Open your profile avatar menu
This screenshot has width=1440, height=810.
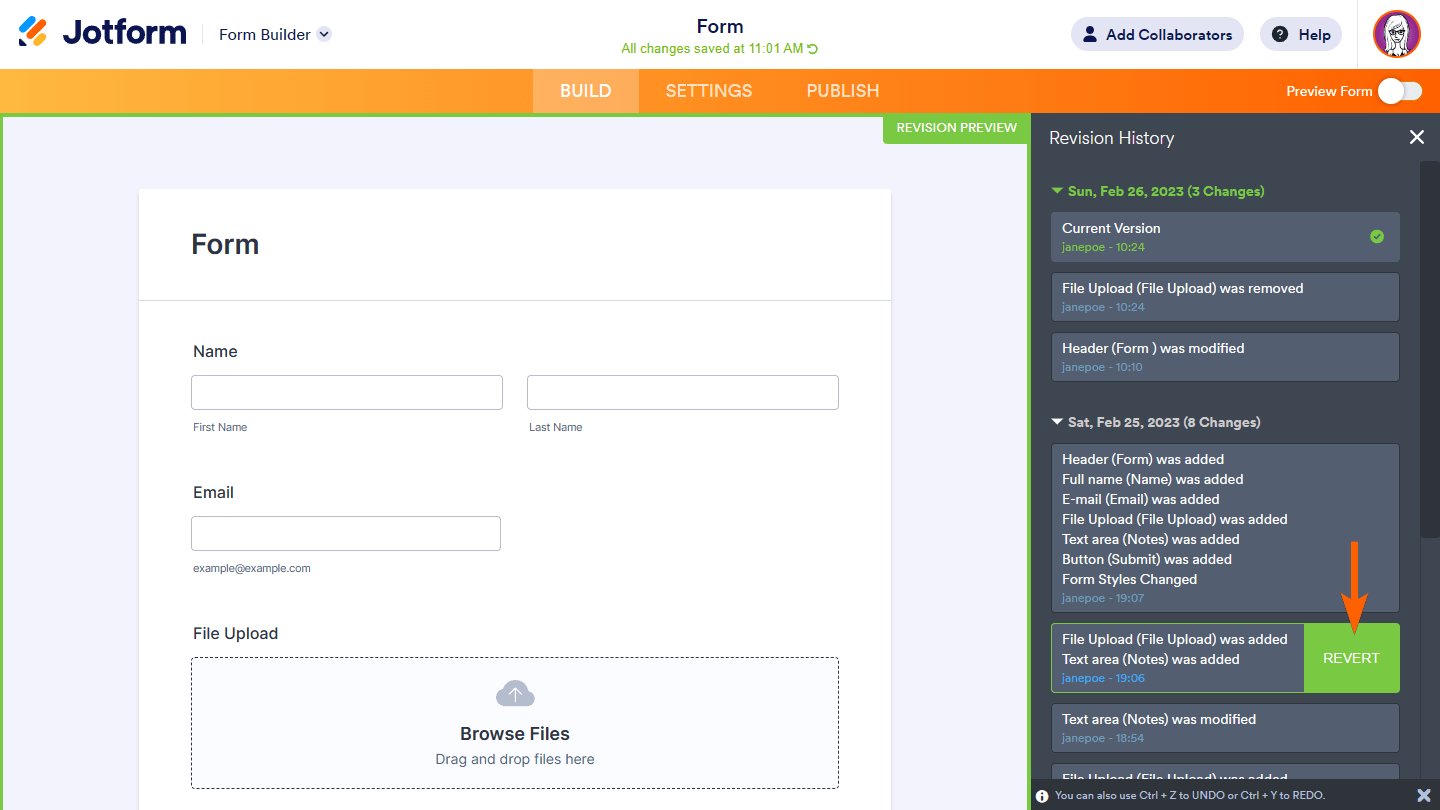coord(1397,33)
